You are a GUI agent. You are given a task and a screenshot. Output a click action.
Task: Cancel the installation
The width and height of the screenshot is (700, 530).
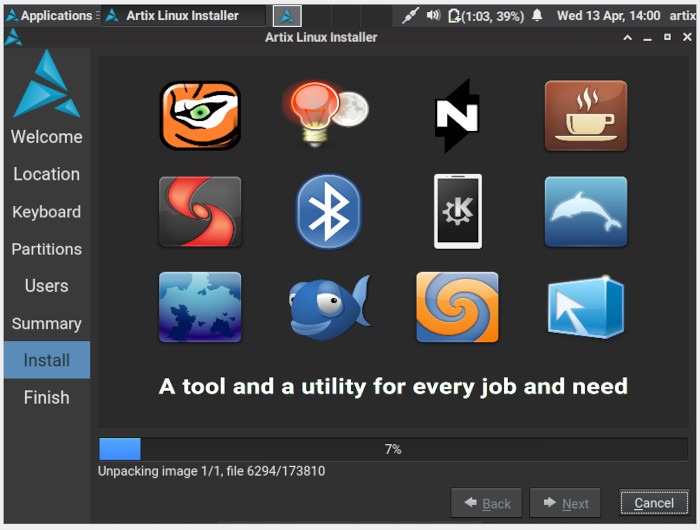click(x=654, y=503)
